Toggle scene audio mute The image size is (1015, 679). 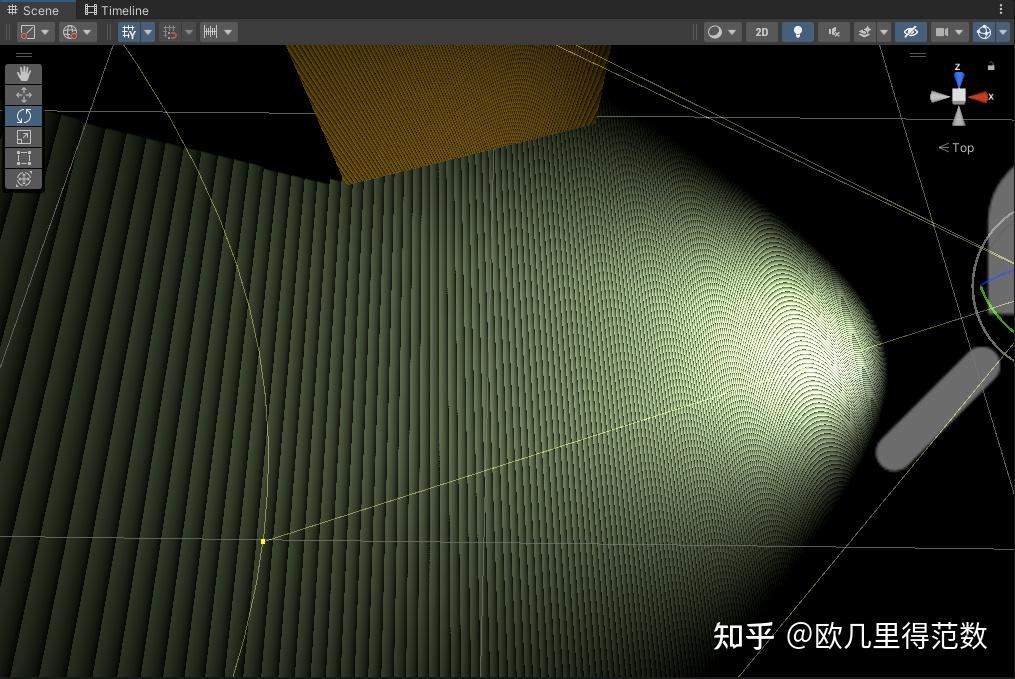[833, 31]
